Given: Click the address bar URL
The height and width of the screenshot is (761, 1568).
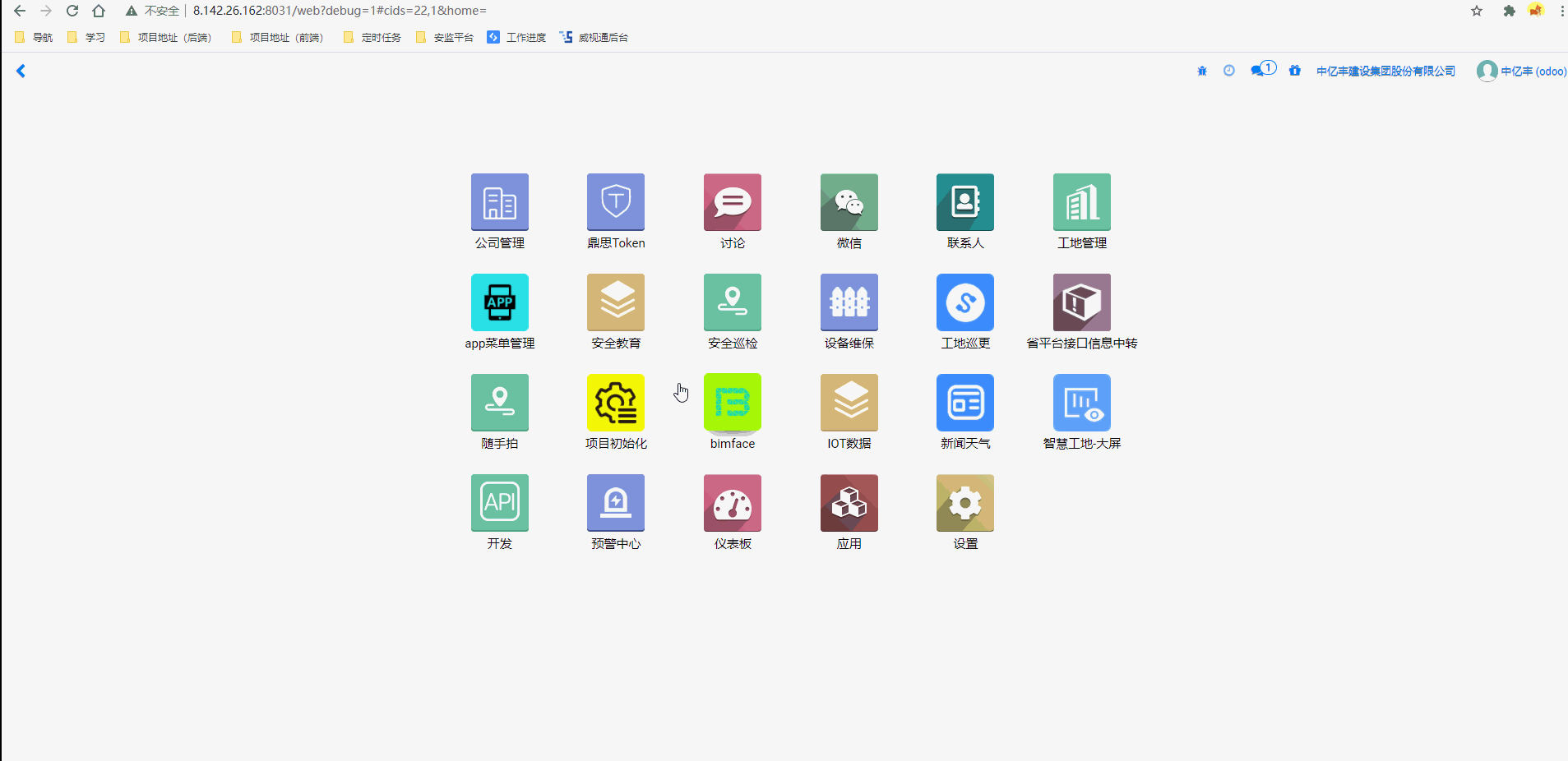Looking at the screenshot, I should pos(340,11).
